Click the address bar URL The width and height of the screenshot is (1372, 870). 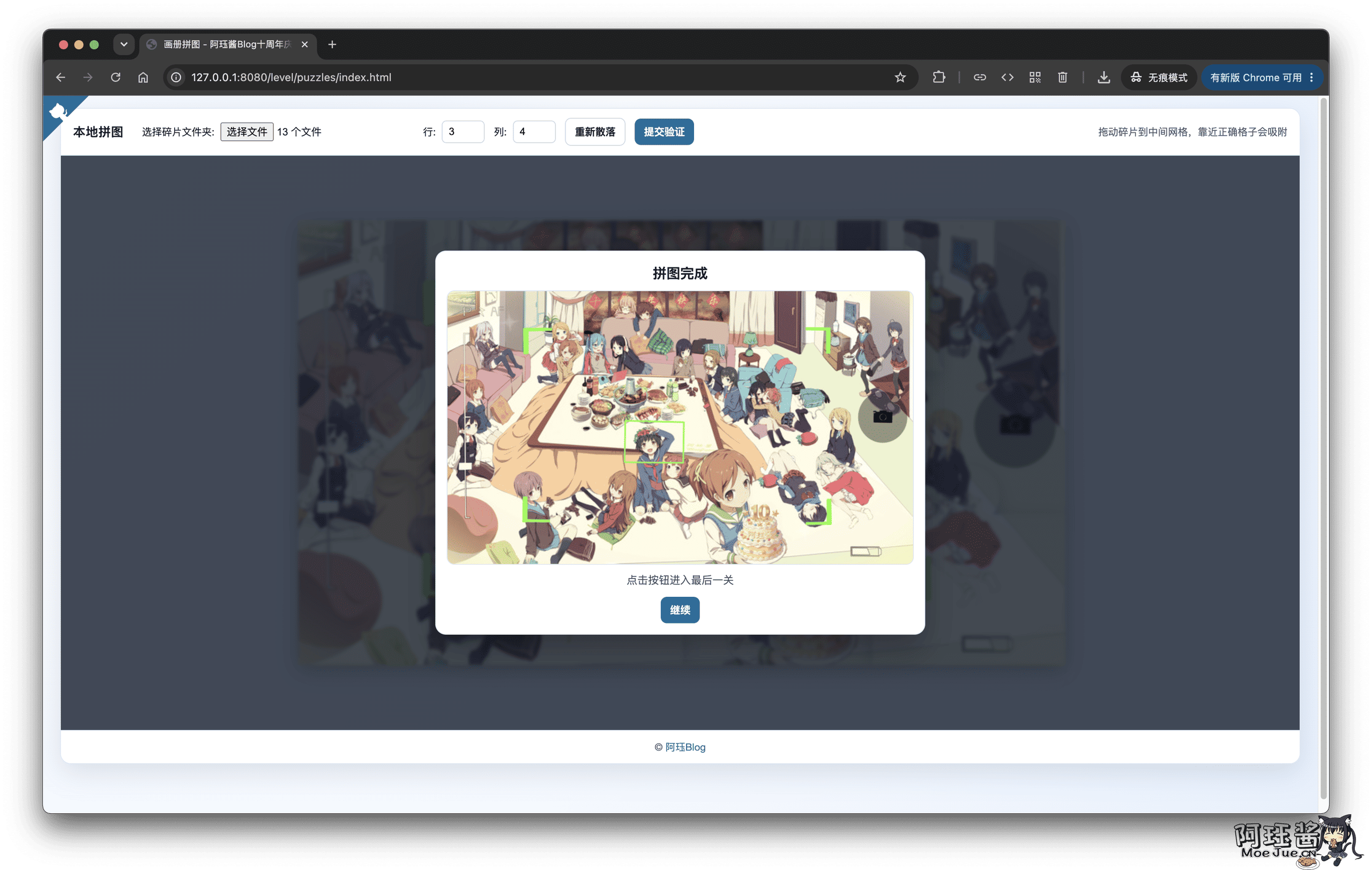pos(290,78)
